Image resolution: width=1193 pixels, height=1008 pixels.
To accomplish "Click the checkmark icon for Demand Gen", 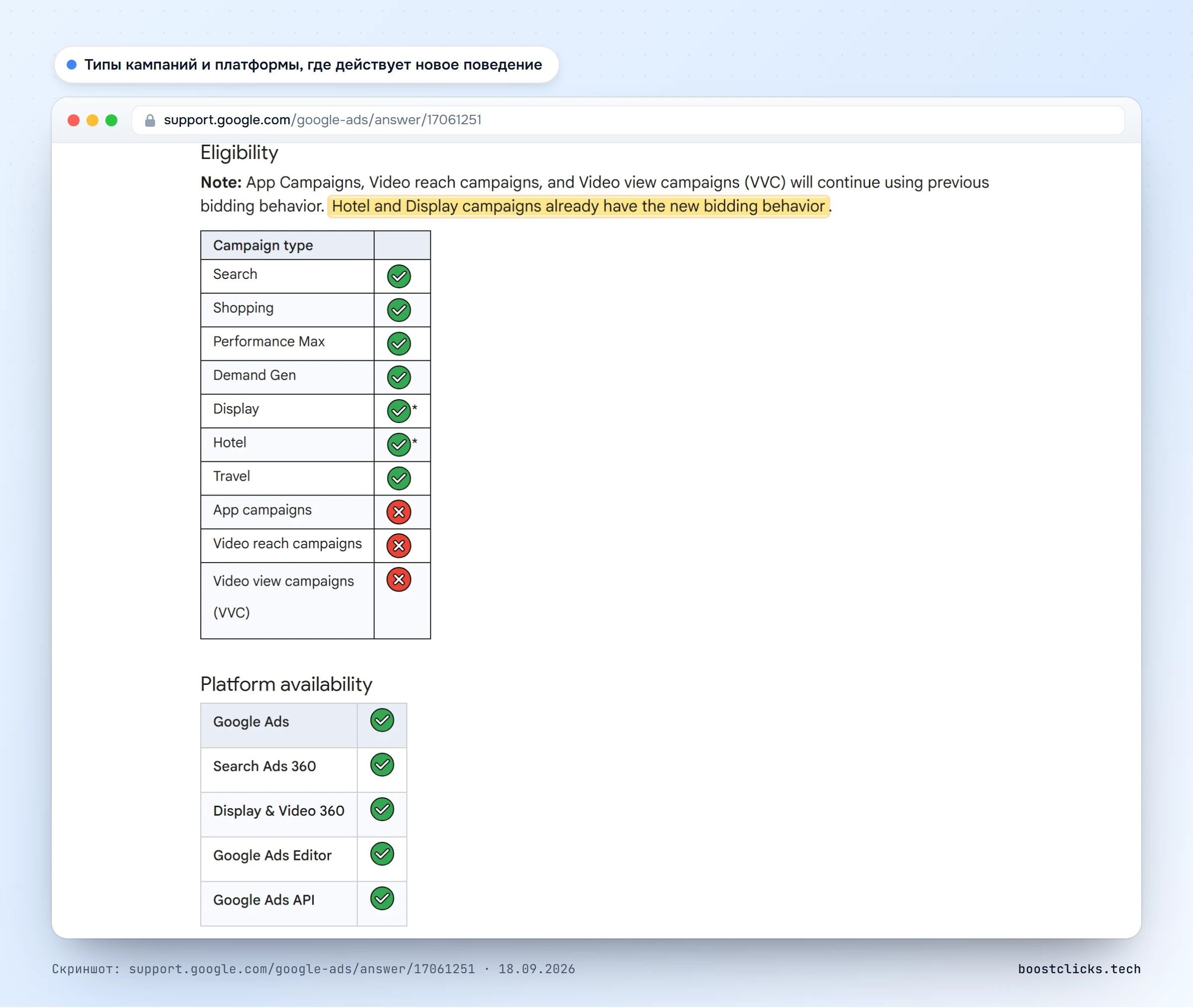I will [x=399, y=378].
